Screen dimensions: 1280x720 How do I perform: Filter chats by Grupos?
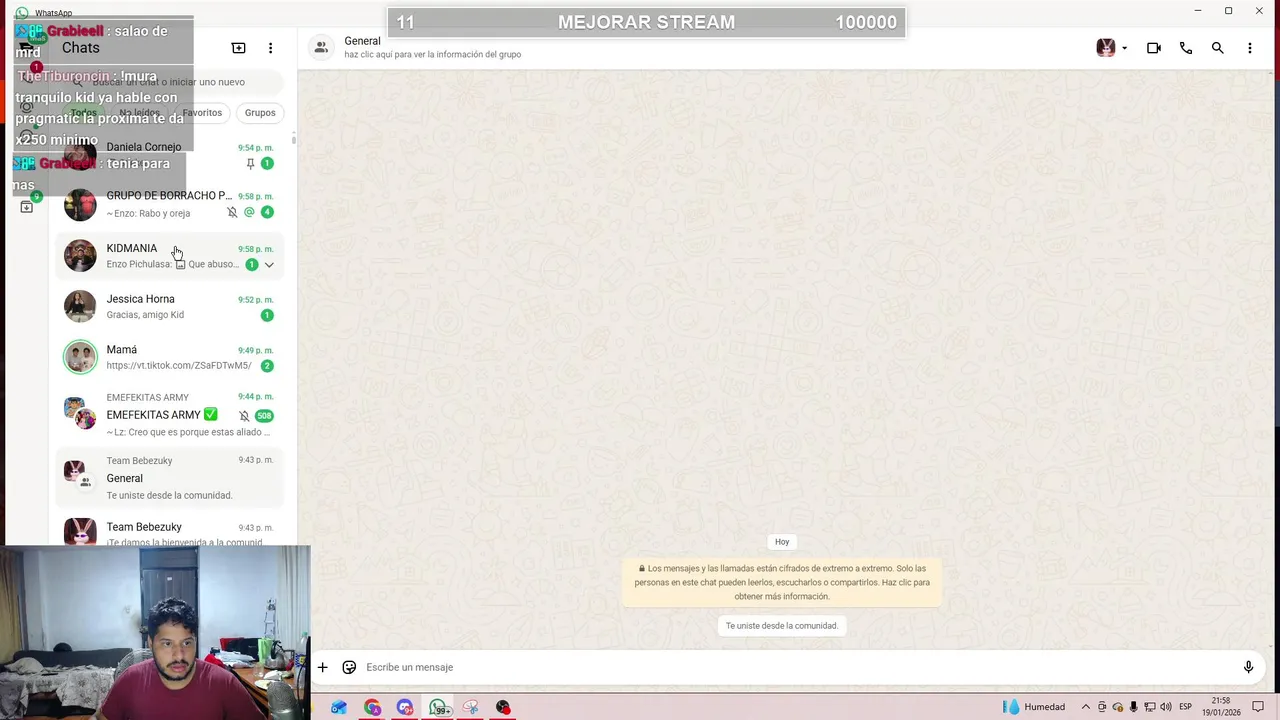click(260, 113)
